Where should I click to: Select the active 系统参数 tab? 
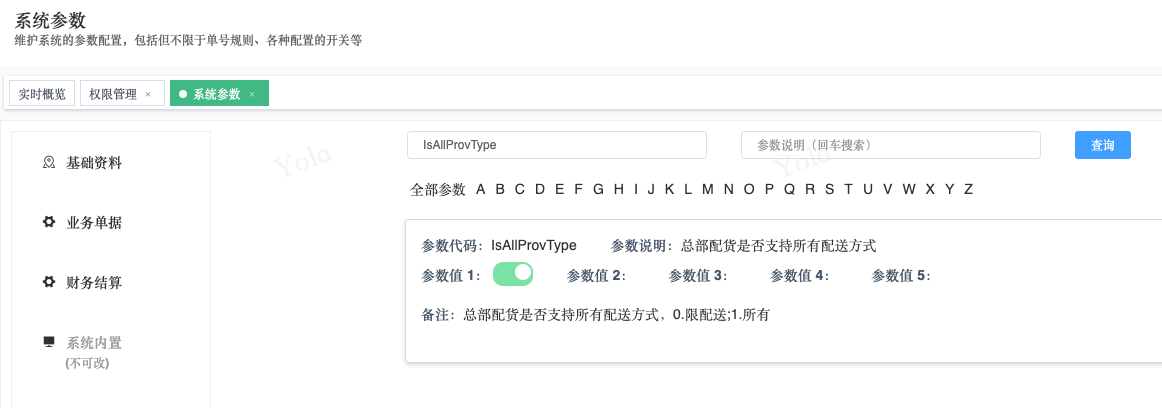[x=219, y=94]
